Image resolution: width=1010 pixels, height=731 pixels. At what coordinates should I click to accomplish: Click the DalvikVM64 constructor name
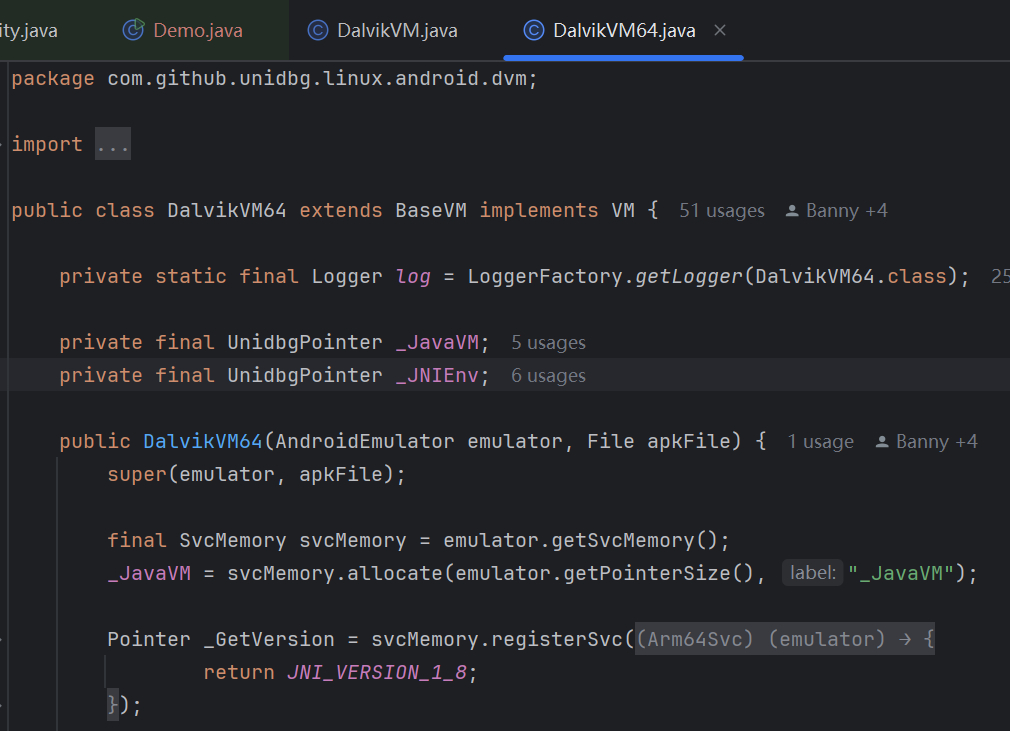pyautogui.click(x=203, y=442)
